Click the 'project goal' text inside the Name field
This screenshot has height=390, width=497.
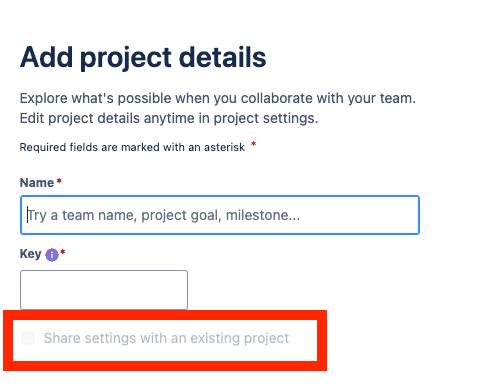(182, 215)
